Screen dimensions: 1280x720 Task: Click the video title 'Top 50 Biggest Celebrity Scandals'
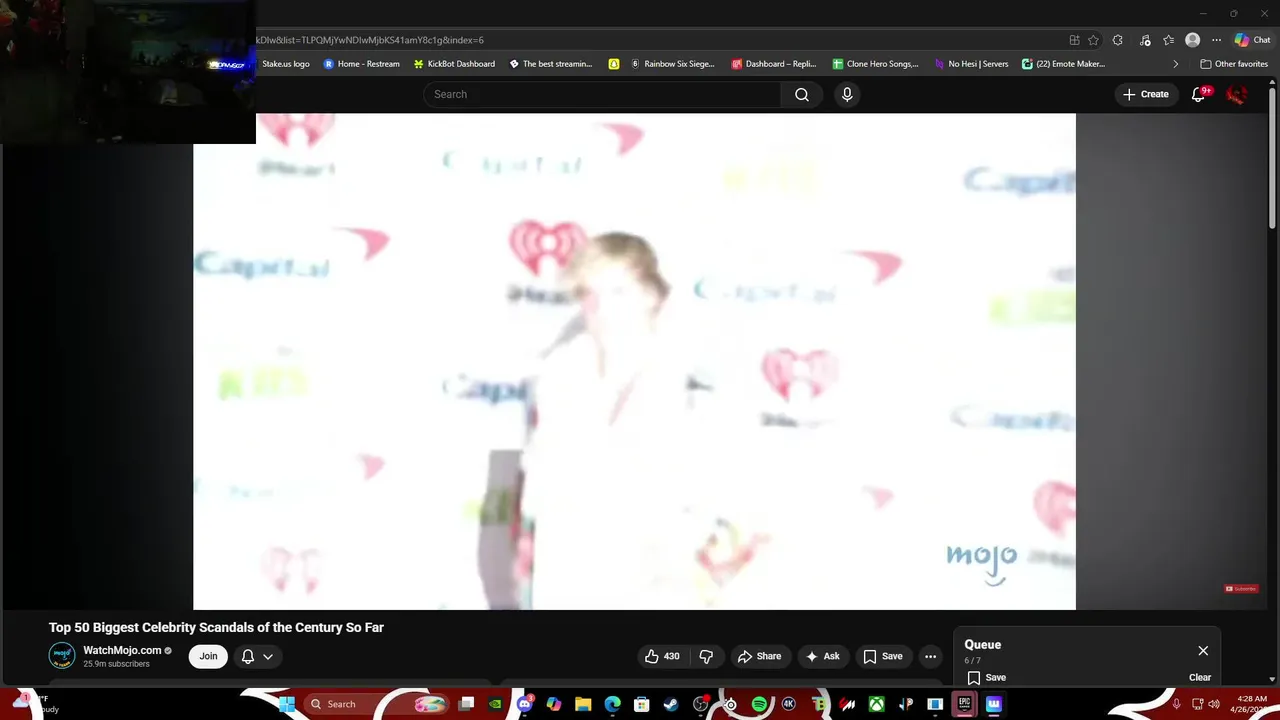tap(216, 628)
